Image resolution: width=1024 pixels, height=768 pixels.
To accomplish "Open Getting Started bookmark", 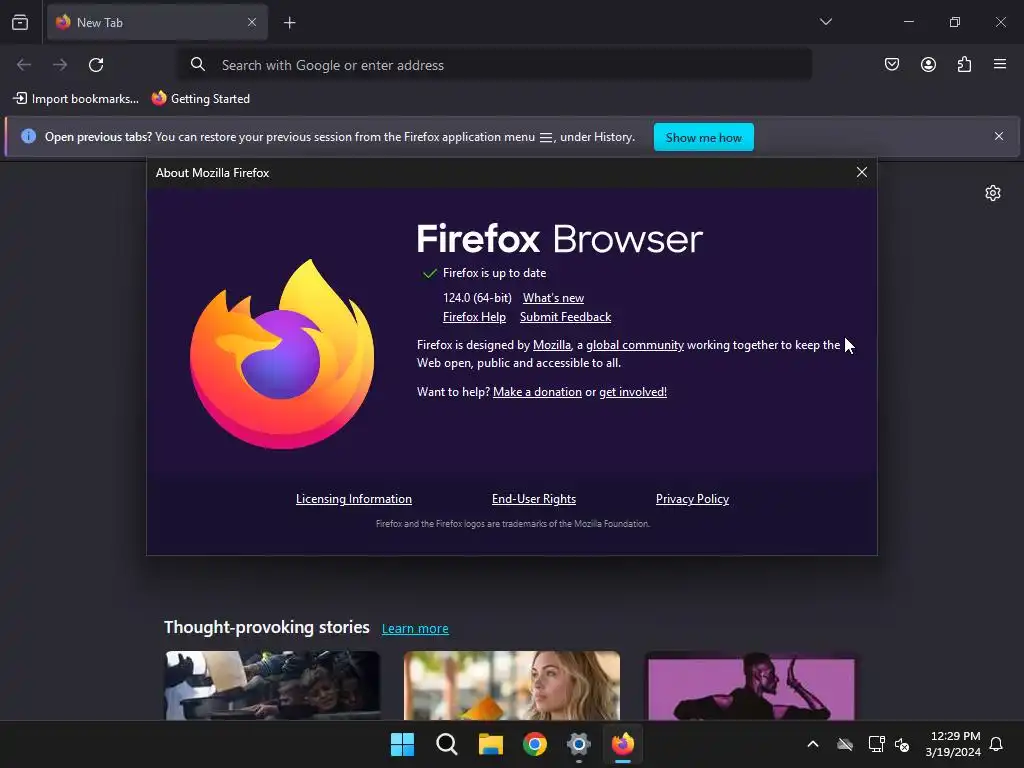I will pos(200,99).
